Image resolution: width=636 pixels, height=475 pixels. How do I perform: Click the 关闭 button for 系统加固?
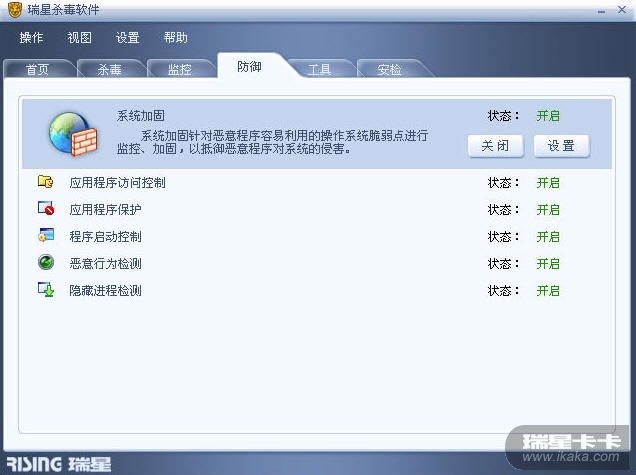[x=495, y=146]
